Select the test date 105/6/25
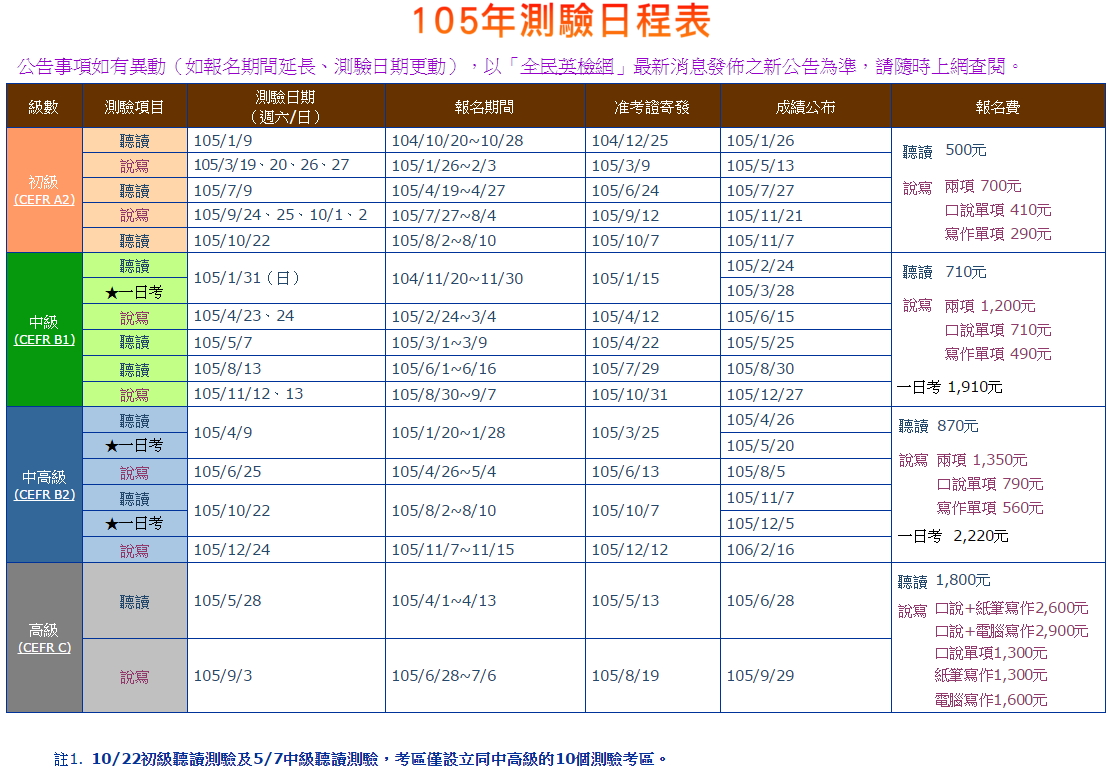The image size is (1109, 769). (x=228, y=471)
